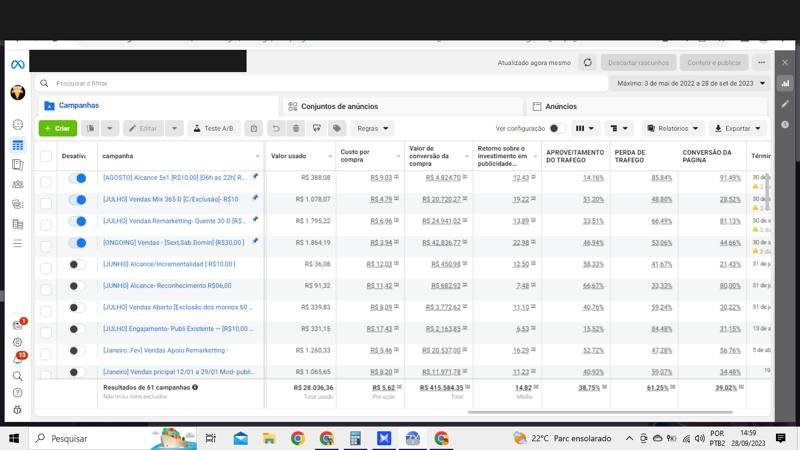Viewport: 800px width, 450px height.
Task: Open the weather widget 22°C Parc ensolarado
Action: pos(562,438)
